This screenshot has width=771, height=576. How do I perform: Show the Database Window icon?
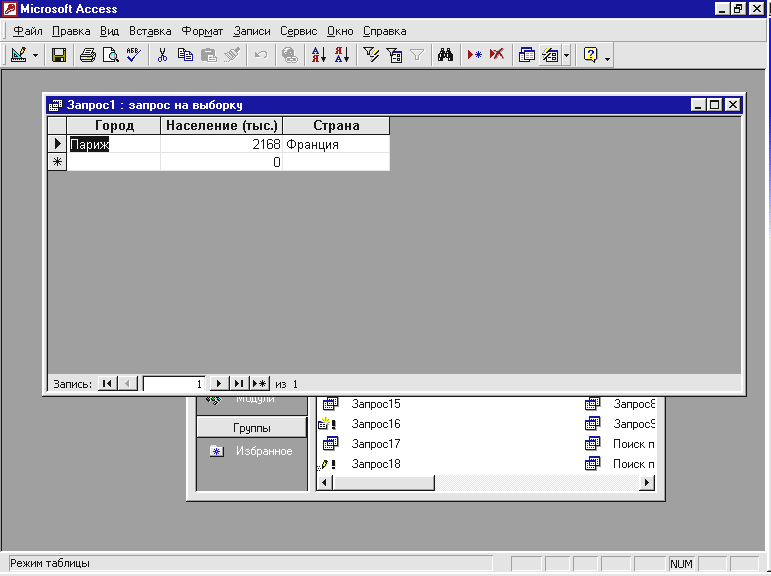click(527, 55)
